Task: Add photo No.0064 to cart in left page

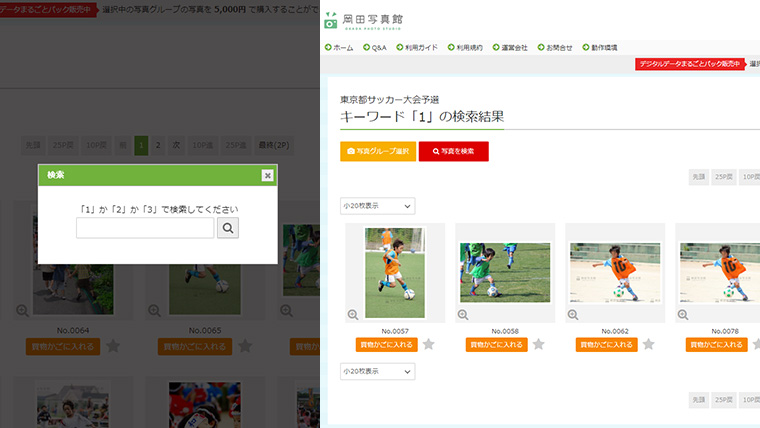Action: point(63,347)
